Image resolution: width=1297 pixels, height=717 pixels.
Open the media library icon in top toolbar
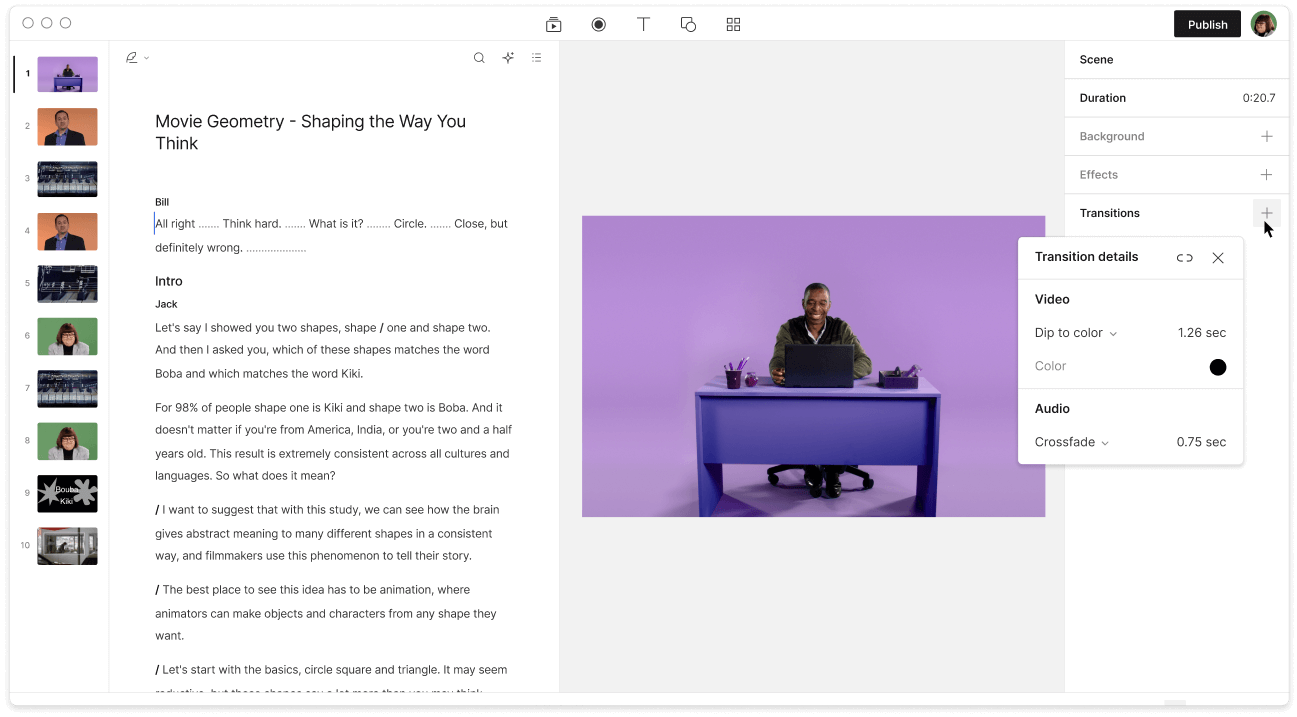(x=554, y=25)
